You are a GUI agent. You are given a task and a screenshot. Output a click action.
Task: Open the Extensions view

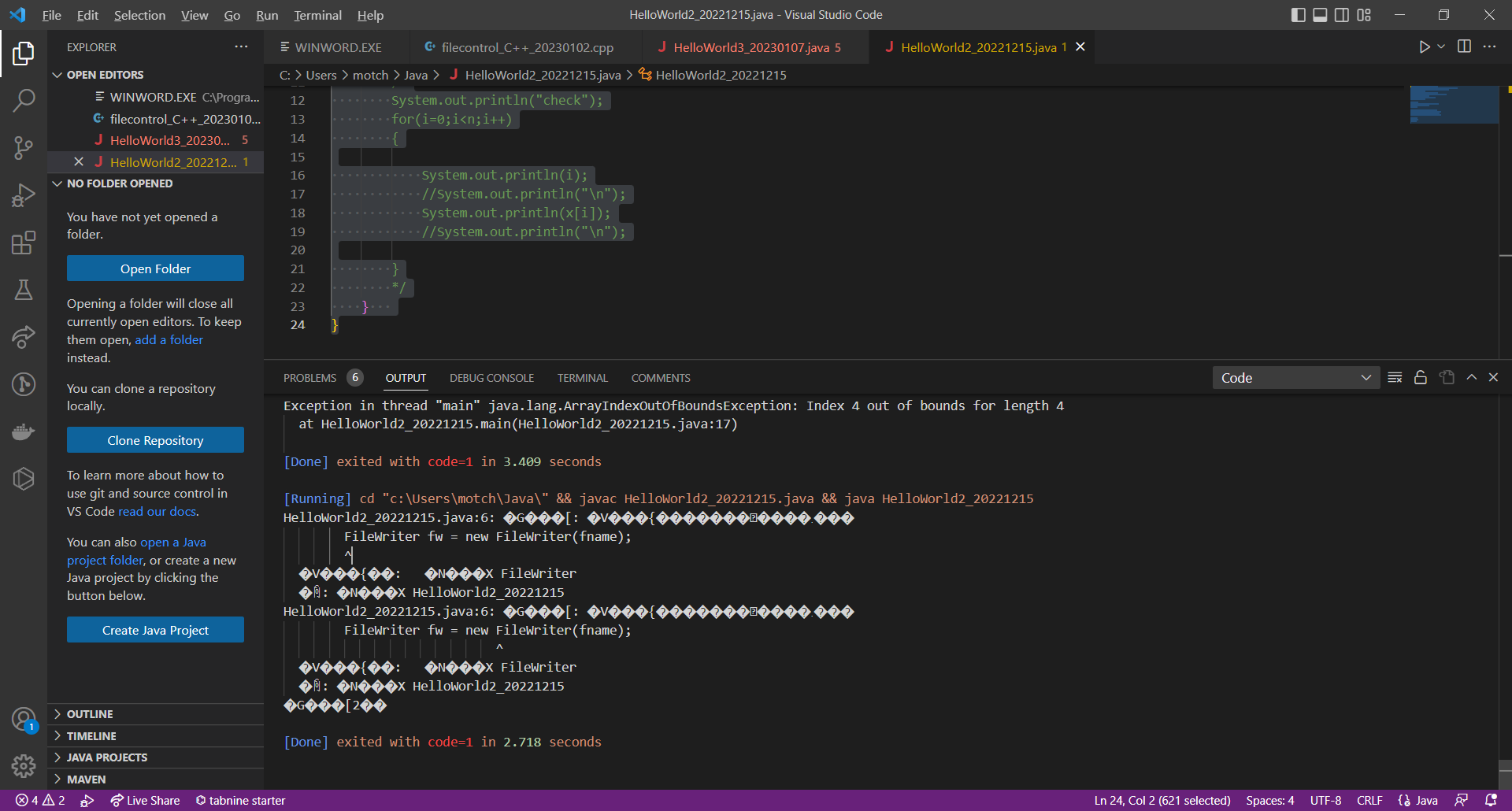tap(24, 243)
